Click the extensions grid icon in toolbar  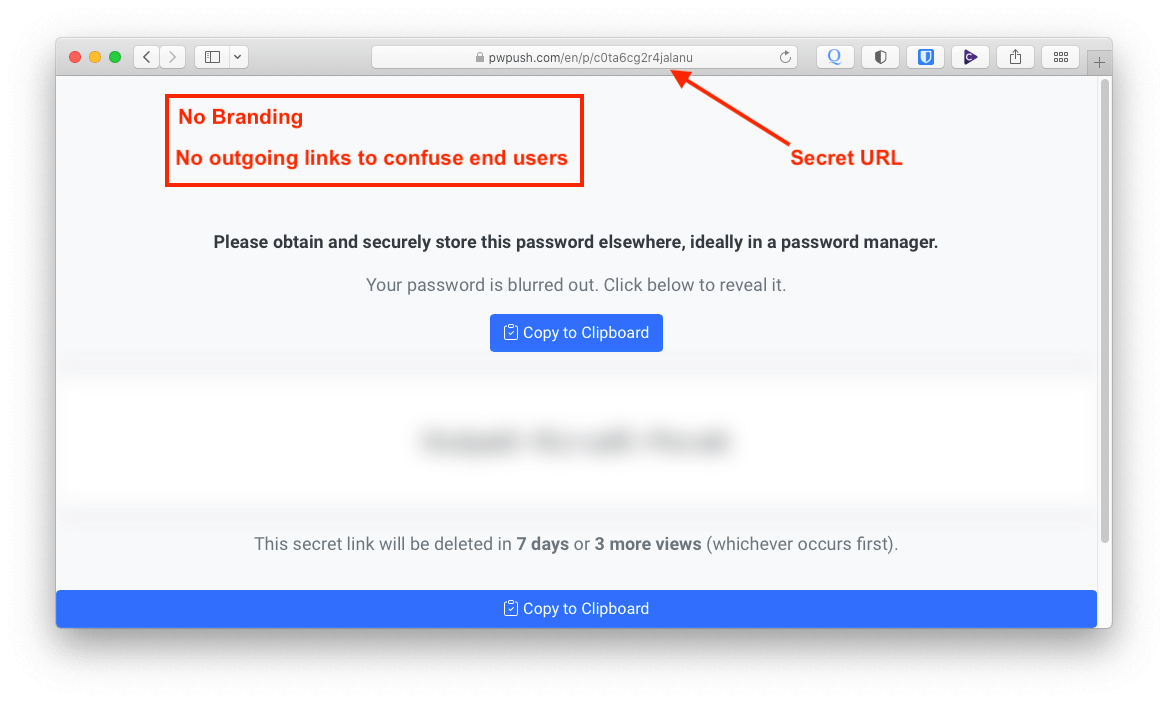point(1060,57)
